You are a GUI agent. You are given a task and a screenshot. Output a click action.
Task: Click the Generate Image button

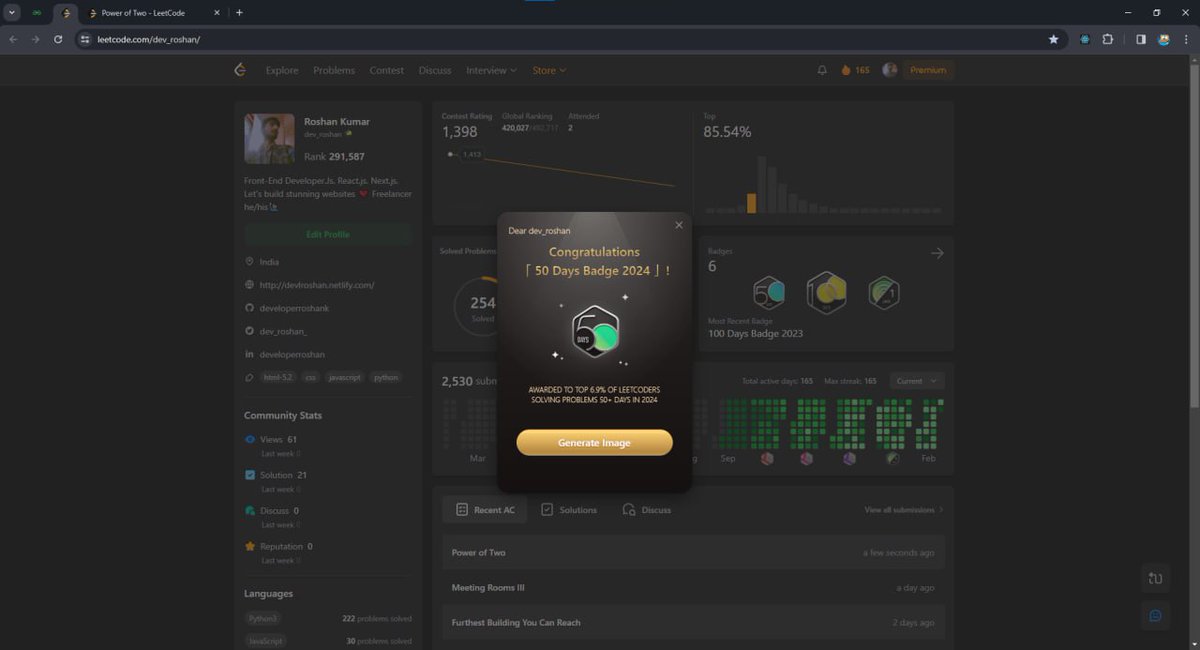click(594, 442)
